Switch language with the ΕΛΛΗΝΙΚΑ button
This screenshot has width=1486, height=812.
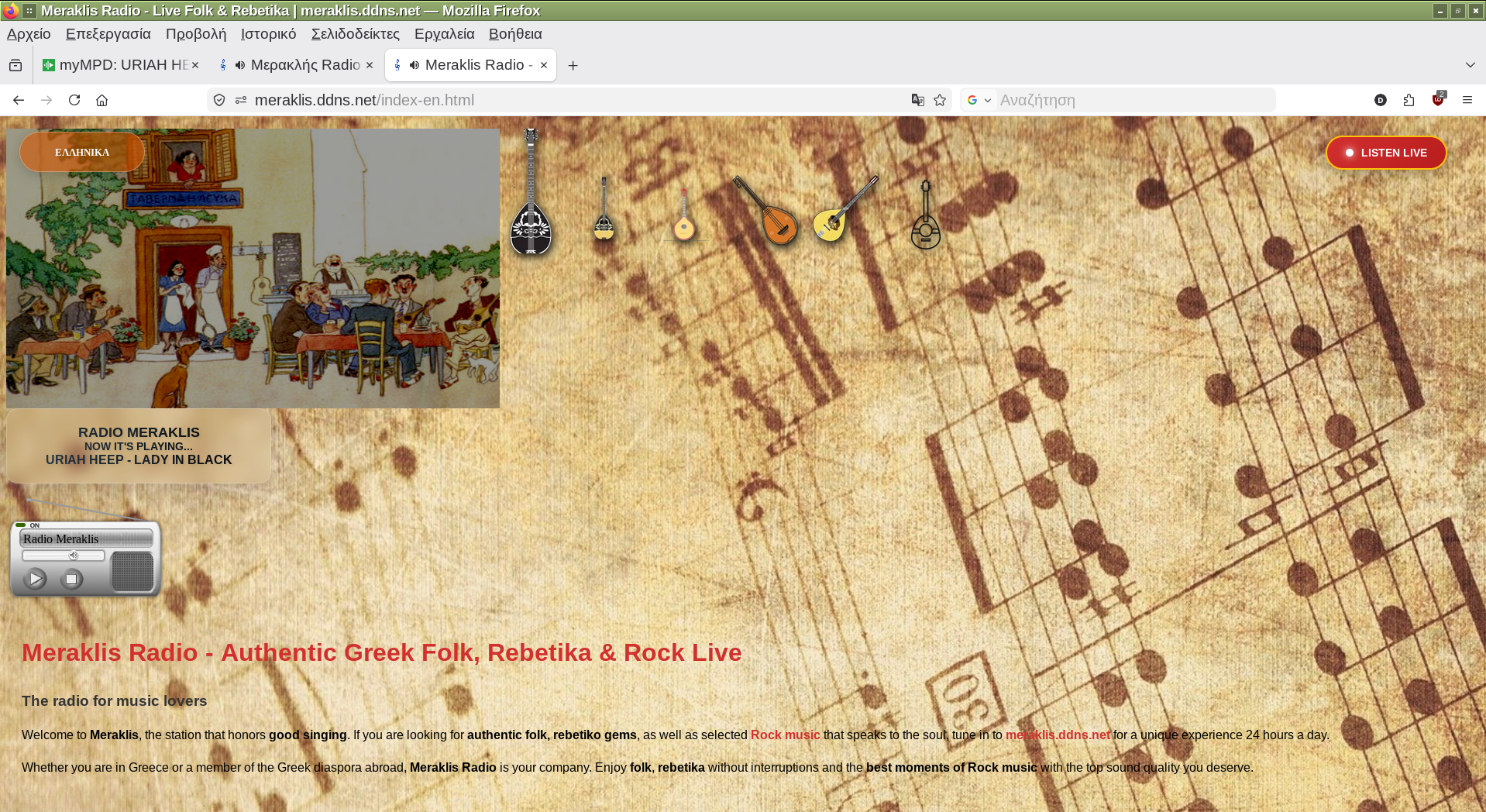click(82, 153)
